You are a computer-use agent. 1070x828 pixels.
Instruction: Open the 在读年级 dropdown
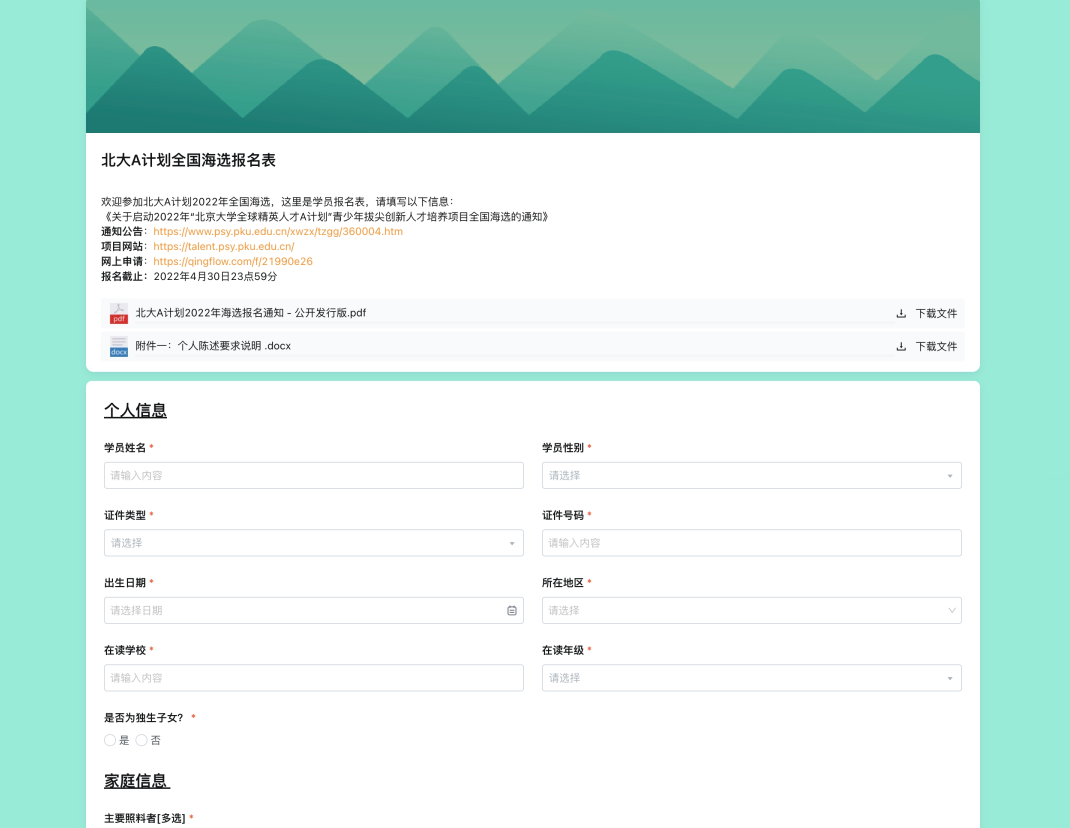(x=751, y=678)
